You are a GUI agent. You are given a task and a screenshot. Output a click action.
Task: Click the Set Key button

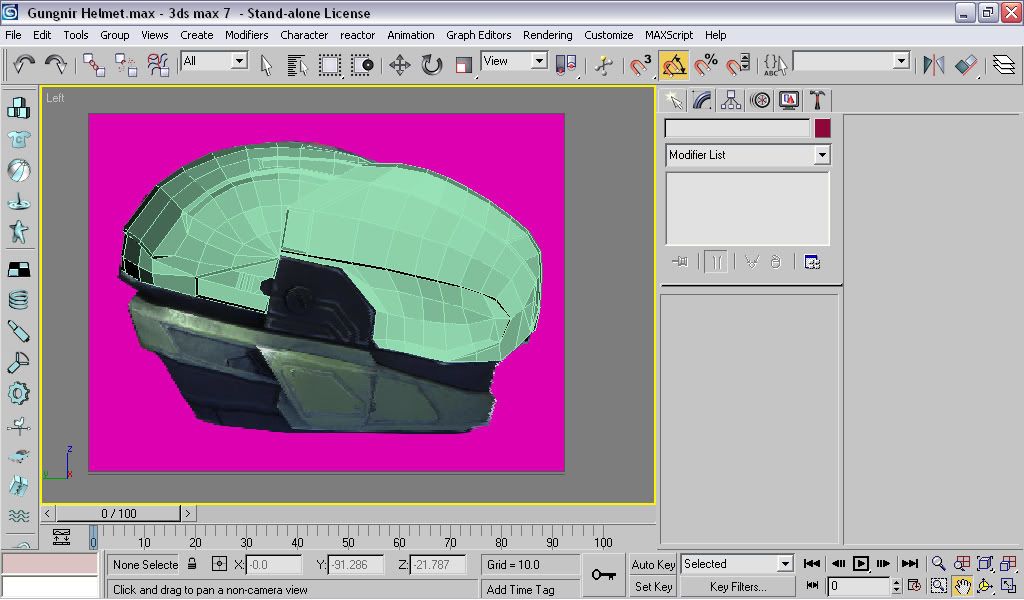pos(652,586)
